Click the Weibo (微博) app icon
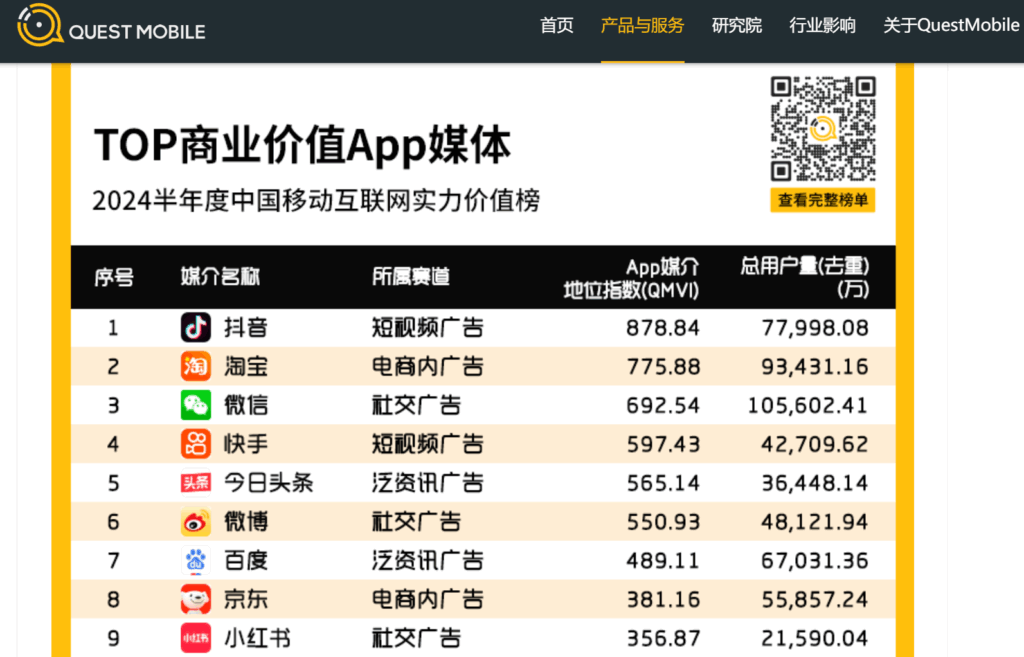 pos(196,522)
